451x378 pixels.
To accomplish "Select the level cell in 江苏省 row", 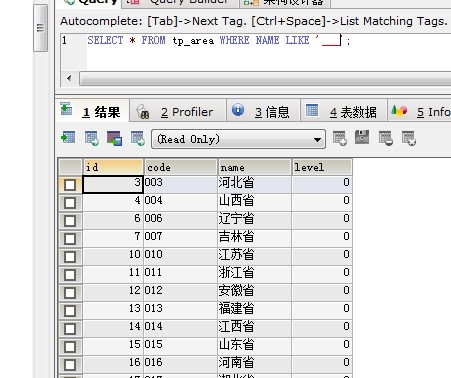I will 322,256.
